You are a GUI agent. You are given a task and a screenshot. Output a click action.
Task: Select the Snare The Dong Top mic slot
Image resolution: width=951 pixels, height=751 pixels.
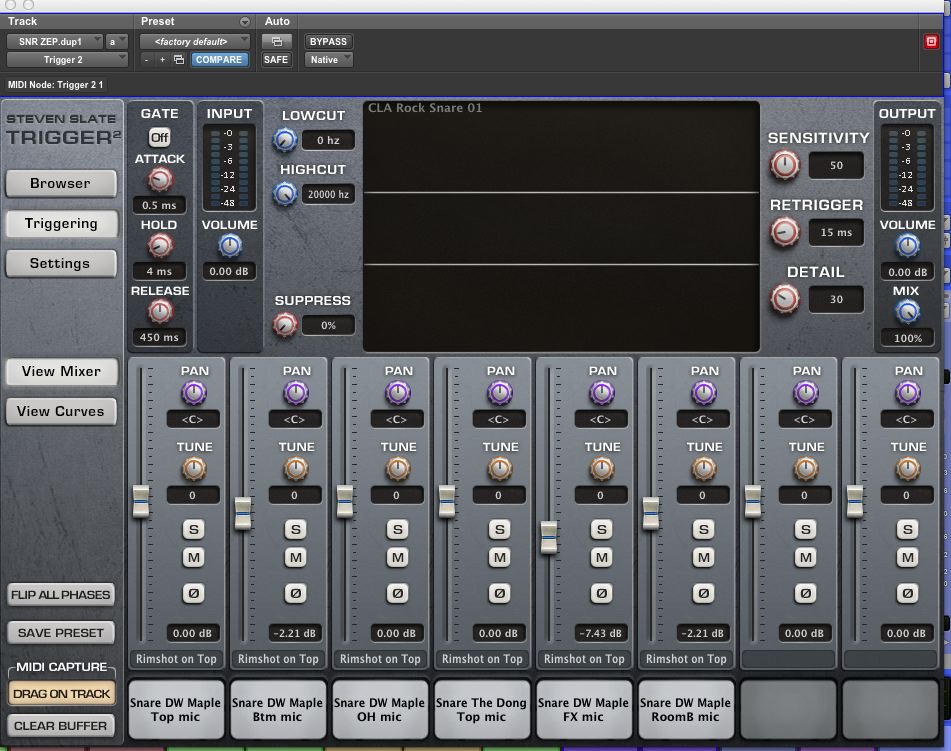[x=482, y=710]
